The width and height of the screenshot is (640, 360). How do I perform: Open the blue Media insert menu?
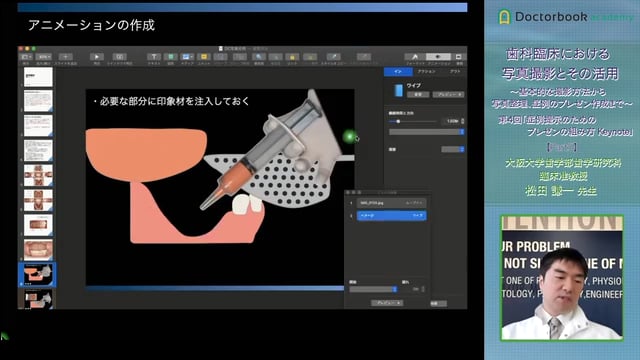(187, 57)
